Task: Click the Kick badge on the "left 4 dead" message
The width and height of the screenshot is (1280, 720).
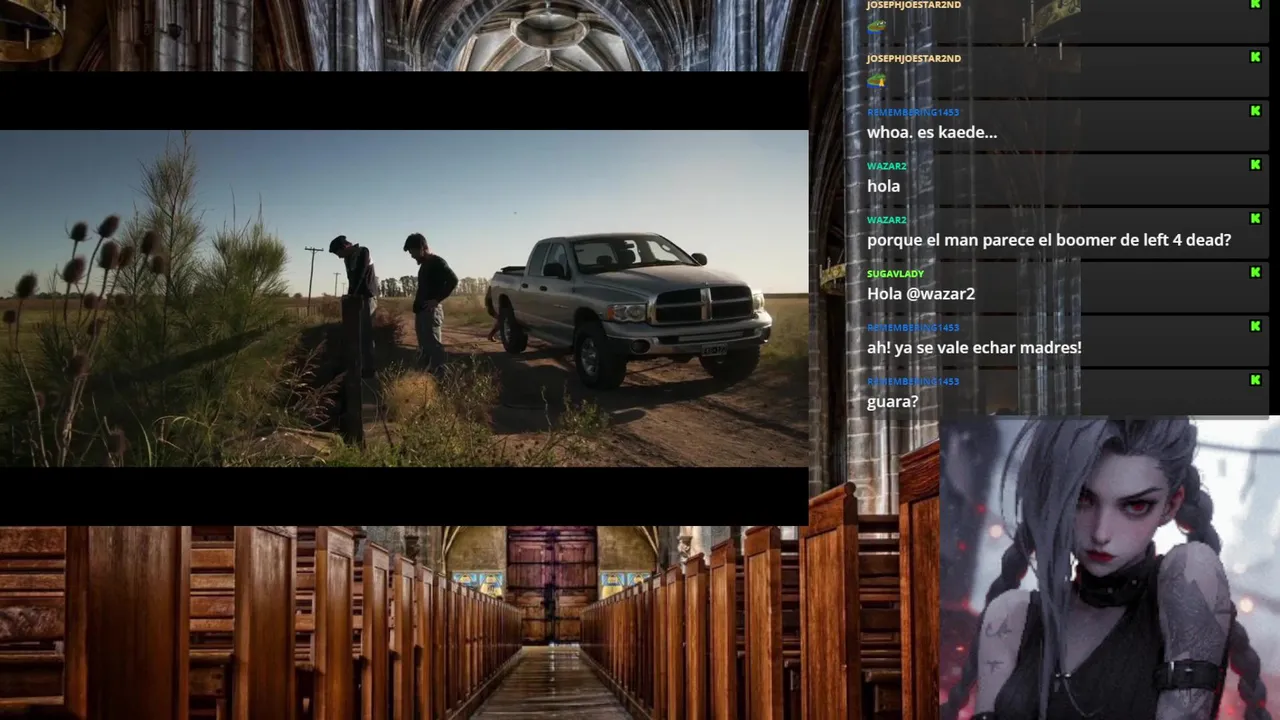Action: (1255, 219)
